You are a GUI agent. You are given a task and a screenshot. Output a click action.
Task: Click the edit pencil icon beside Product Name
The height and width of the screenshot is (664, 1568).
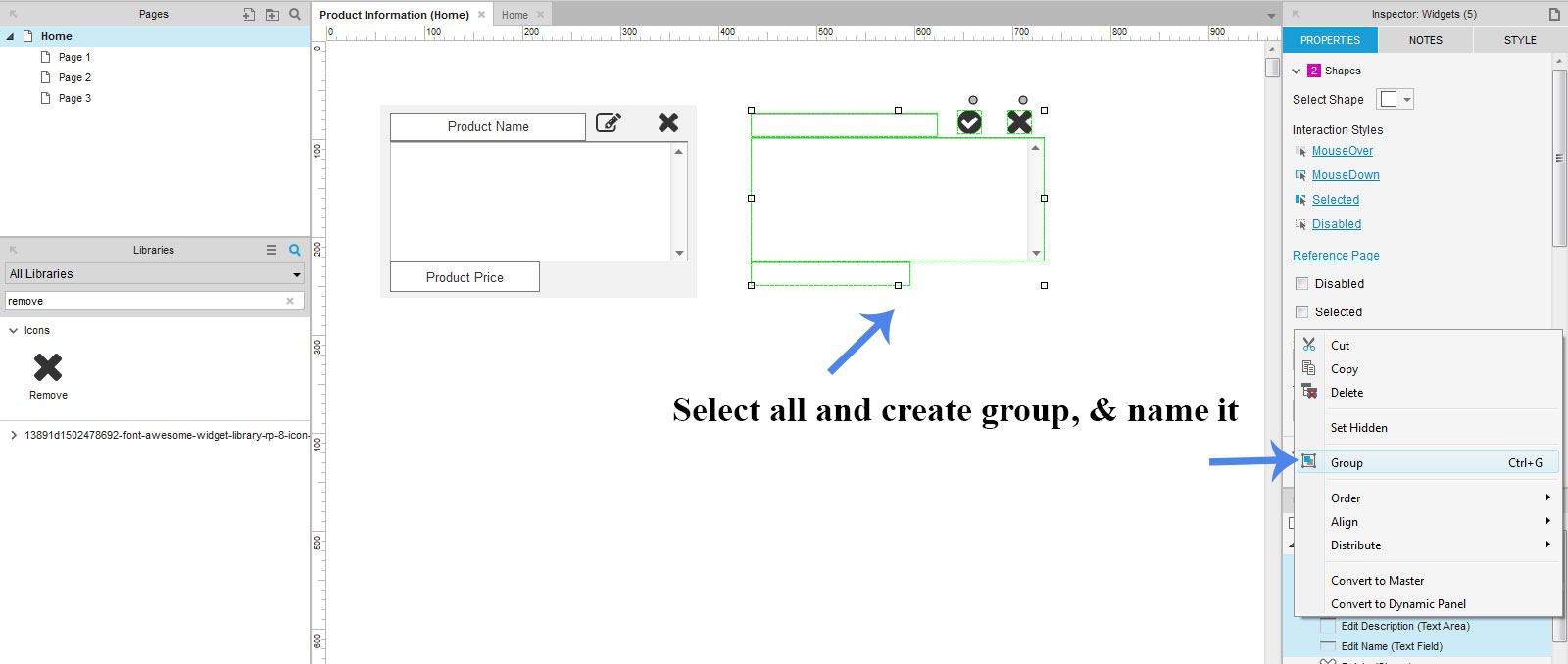click(609, 122)
